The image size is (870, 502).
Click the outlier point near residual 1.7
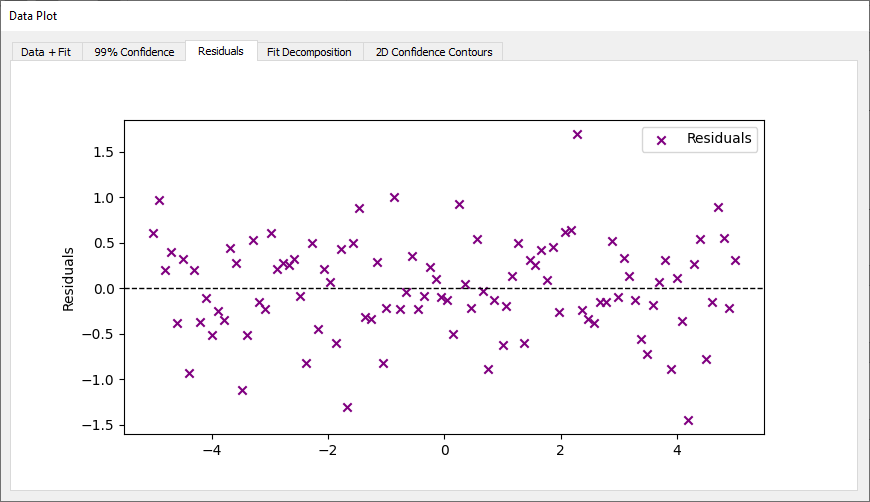click(578, 134)
